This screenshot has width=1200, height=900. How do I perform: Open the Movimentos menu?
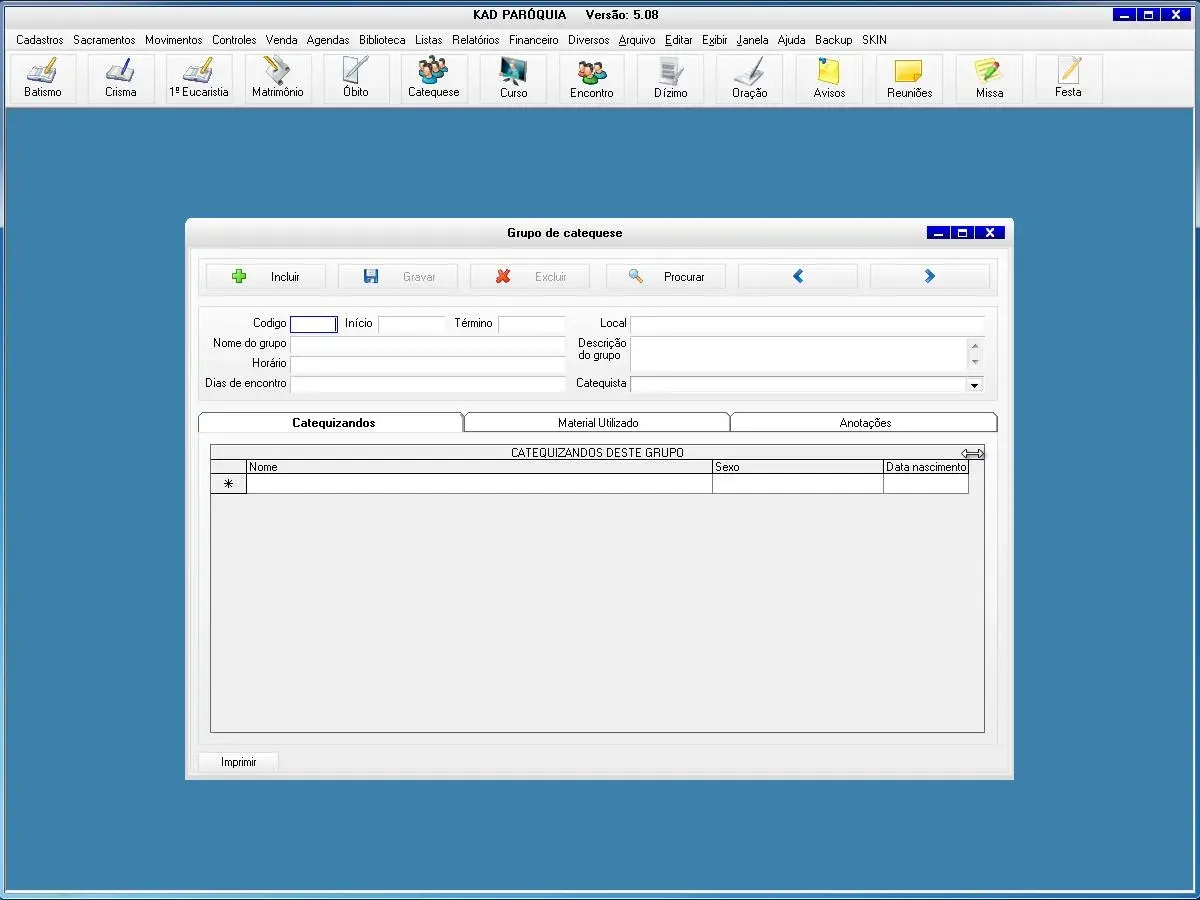[x=174, y=40]
